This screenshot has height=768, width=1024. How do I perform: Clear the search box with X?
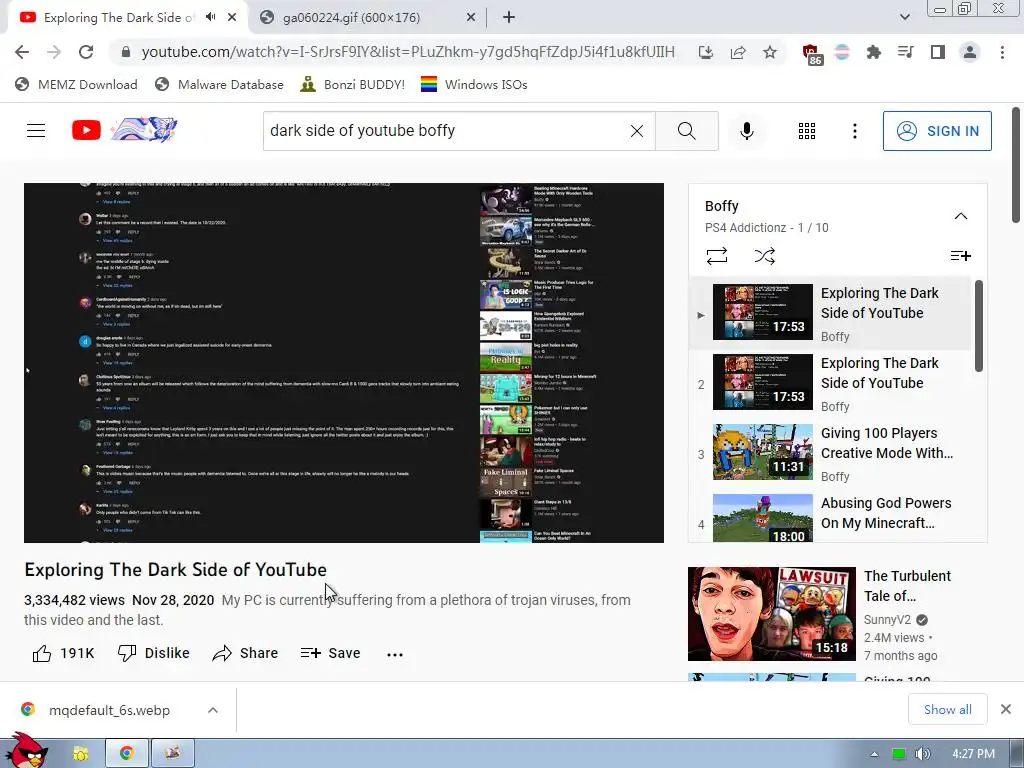637,131
